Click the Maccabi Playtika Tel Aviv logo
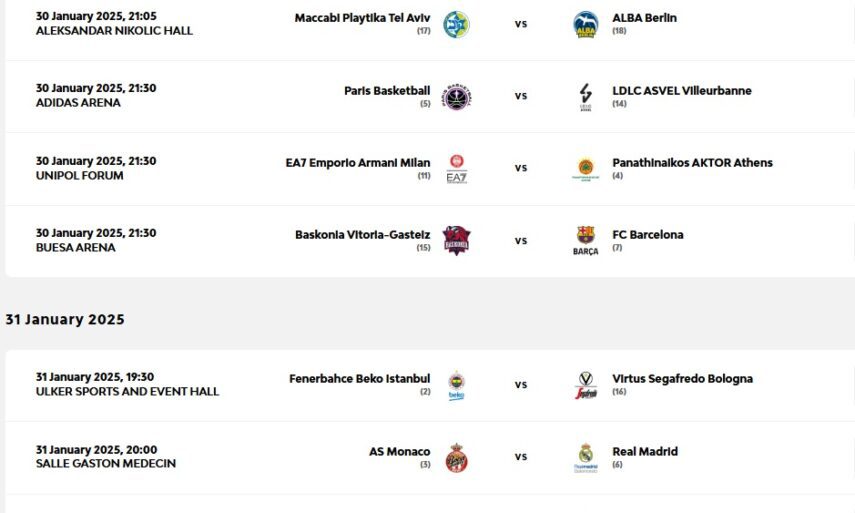Viewport: 855px width, 513px height. pos(456,24)
